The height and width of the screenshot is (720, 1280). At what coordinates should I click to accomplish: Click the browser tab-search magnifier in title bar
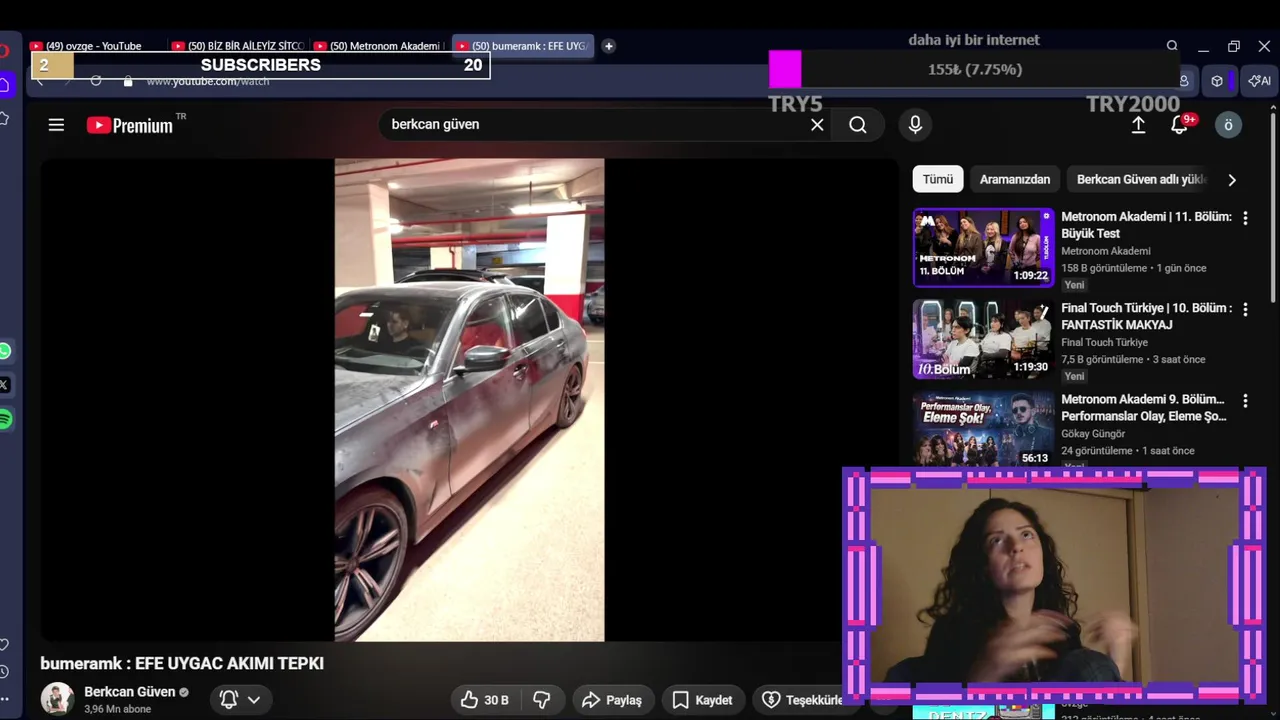pos(1172,46)
